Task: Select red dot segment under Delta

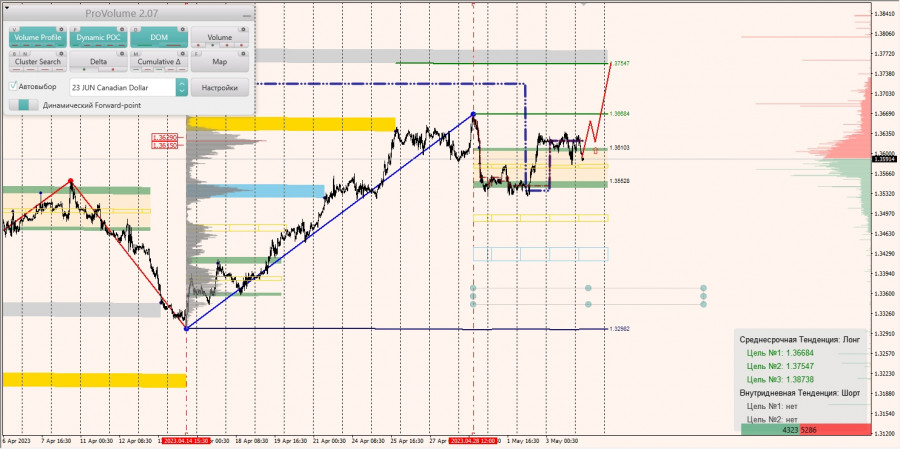Action: [x=112, y=69]
